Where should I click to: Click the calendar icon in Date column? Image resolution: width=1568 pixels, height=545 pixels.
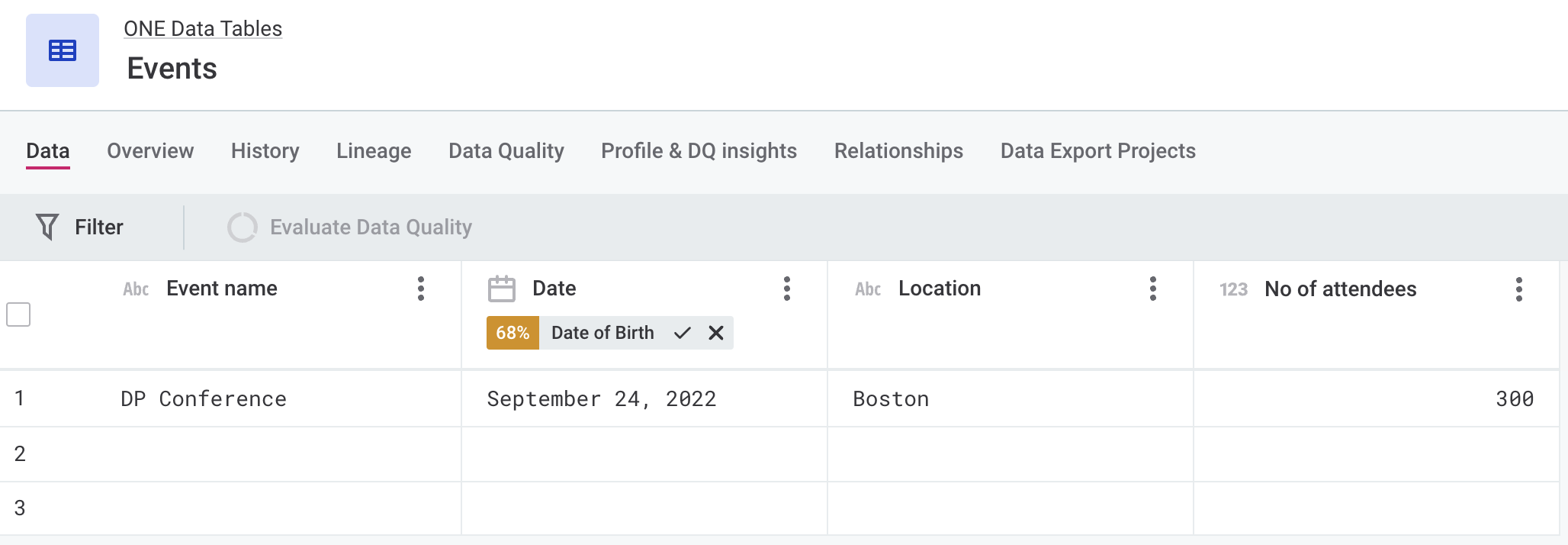click(501, 289)
